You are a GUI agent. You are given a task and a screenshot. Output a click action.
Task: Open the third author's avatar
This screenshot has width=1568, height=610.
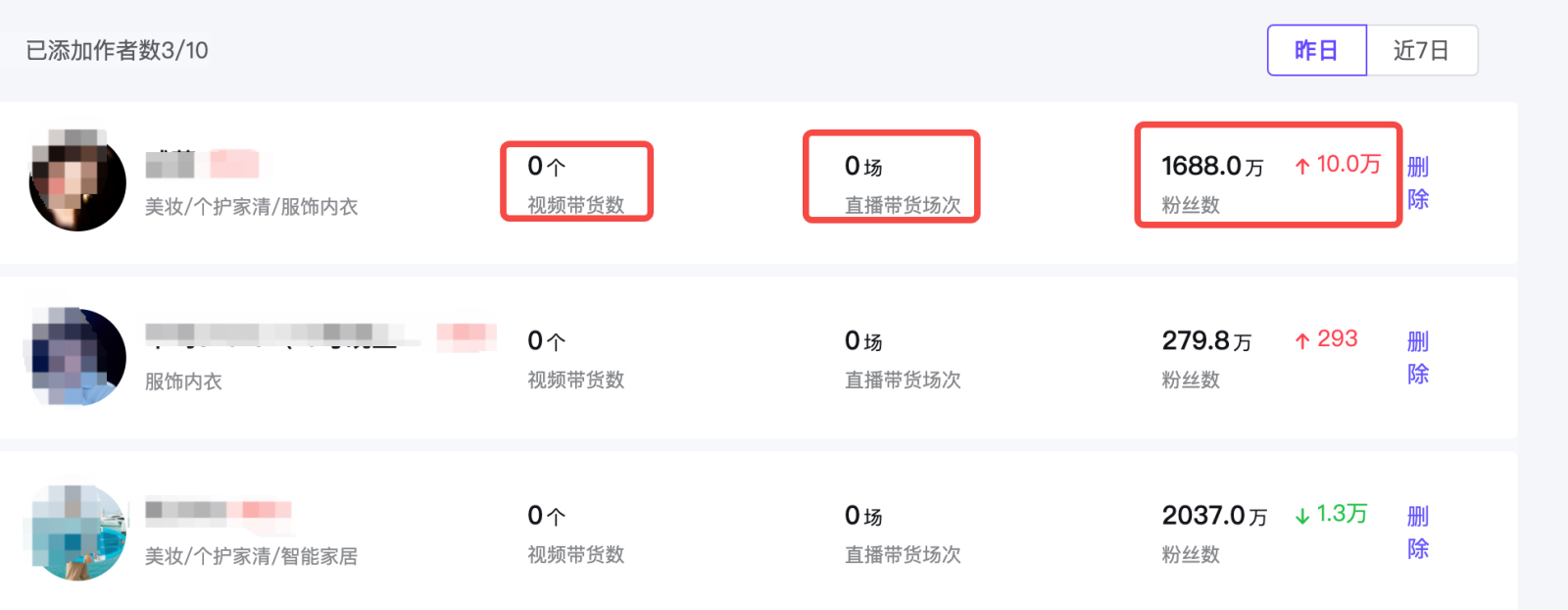pos(77,531)
